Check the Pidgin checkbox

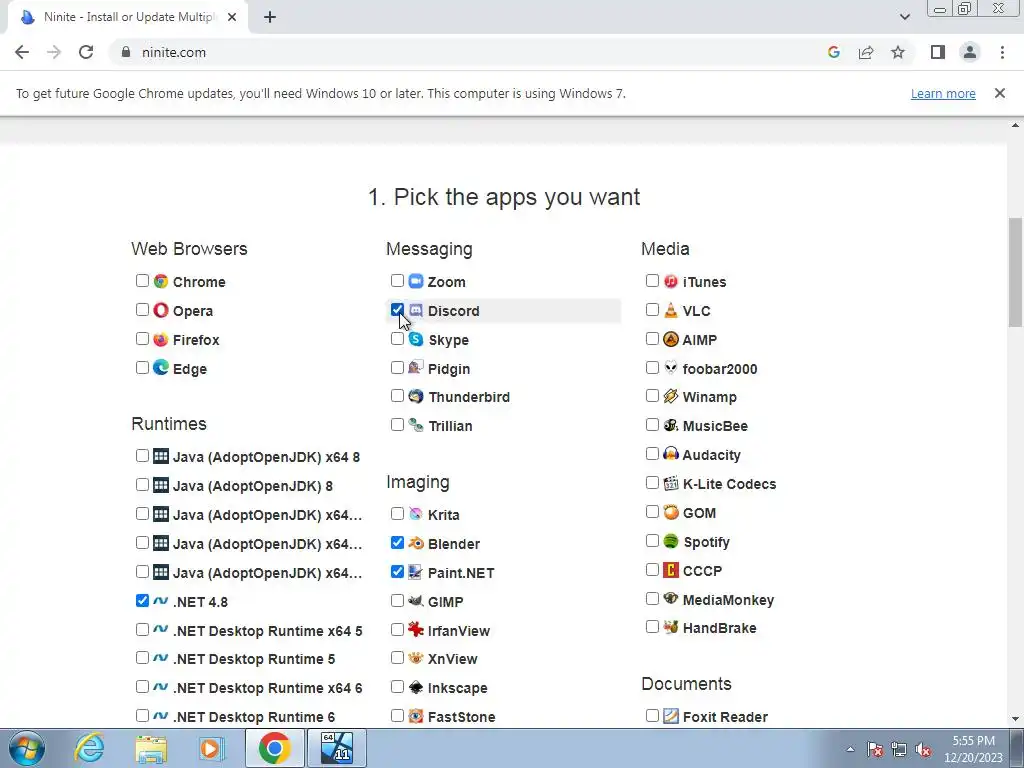(397, 367)
